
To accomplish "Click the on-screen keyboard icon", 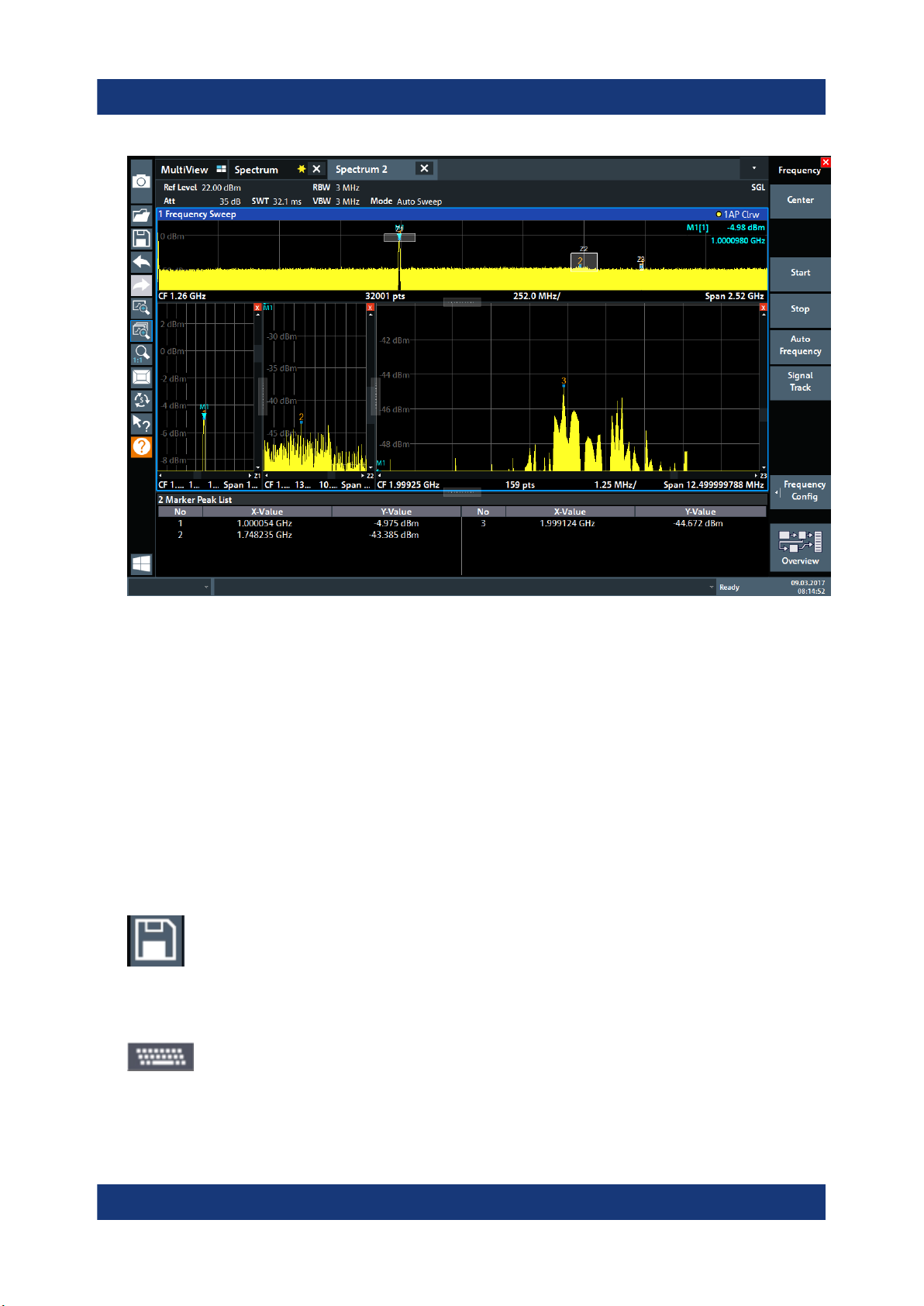I will [160, 1056].
